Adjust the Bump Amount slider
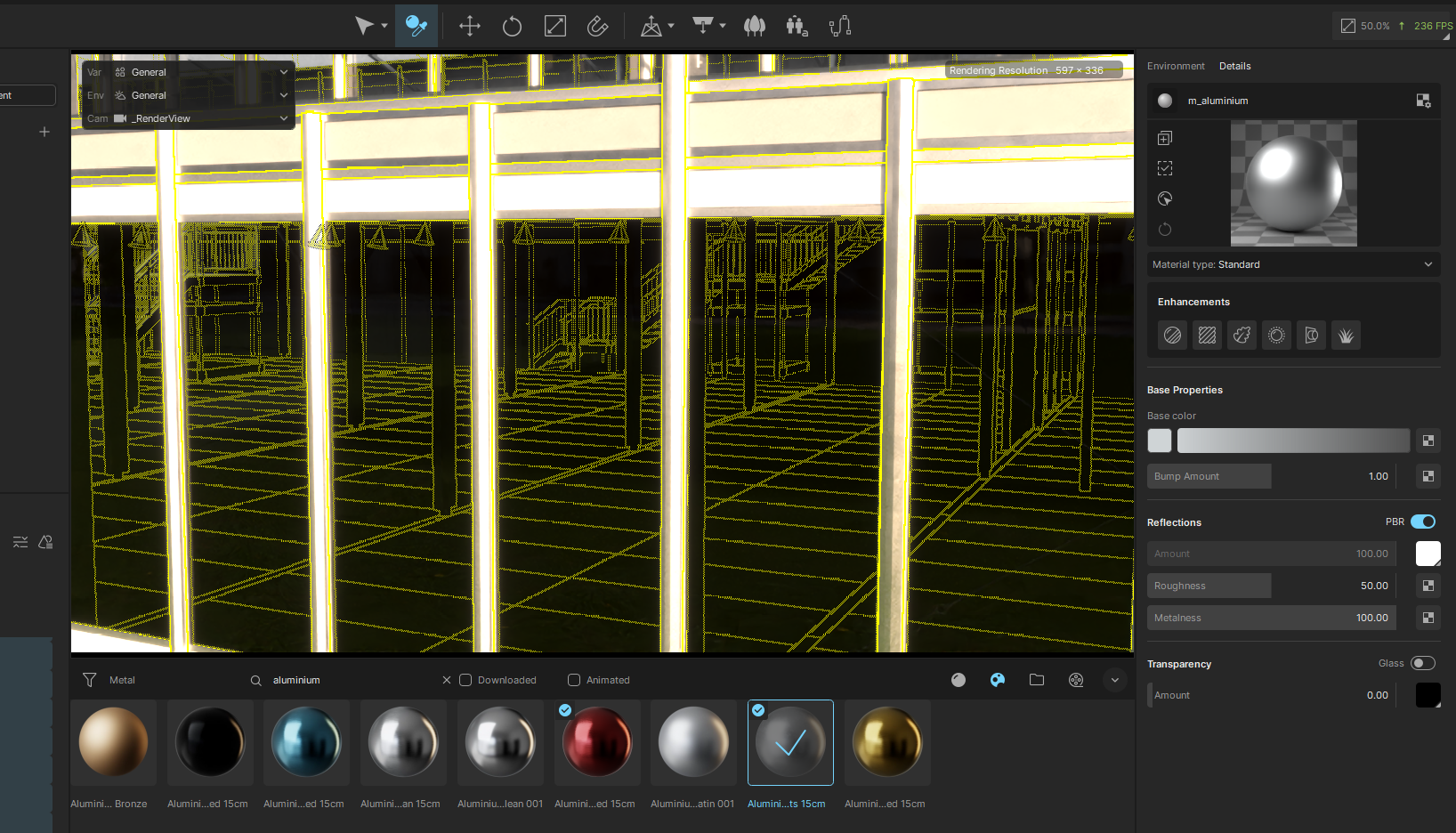The width and height of the screenshot is (1456, 833). (x=1271, y=476)
